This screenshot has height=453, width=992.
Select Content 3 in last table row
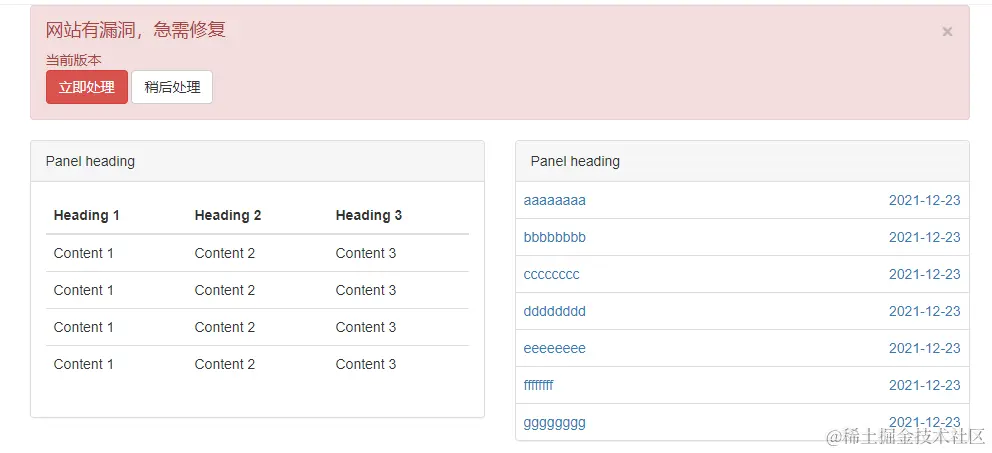366,364
